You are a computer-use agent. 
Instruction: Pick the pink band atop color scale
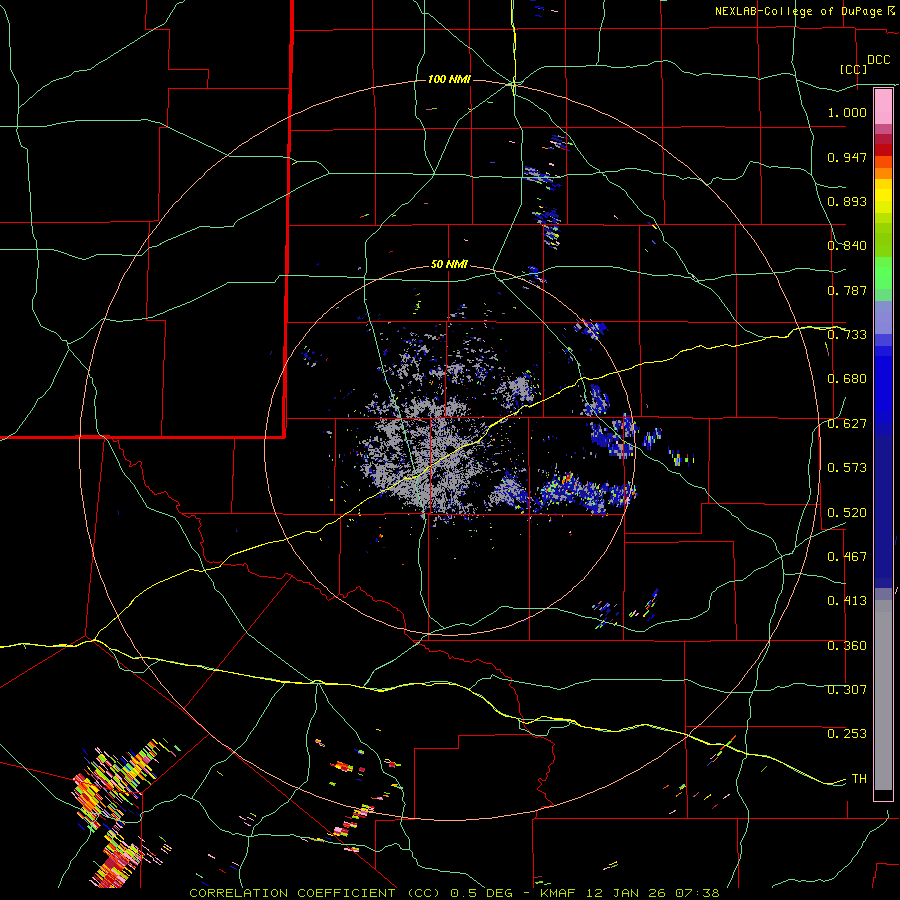coord(883,107)
